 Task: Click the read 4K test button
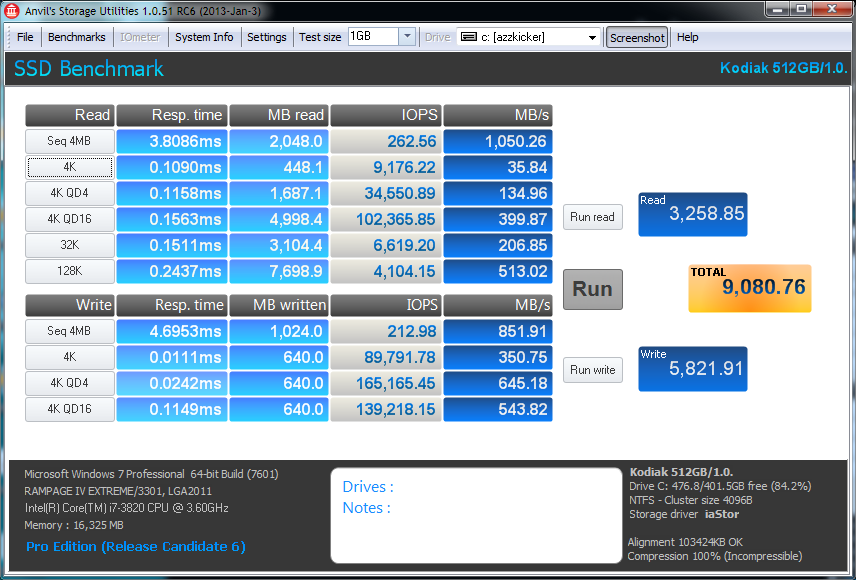(x=70, y=167)
